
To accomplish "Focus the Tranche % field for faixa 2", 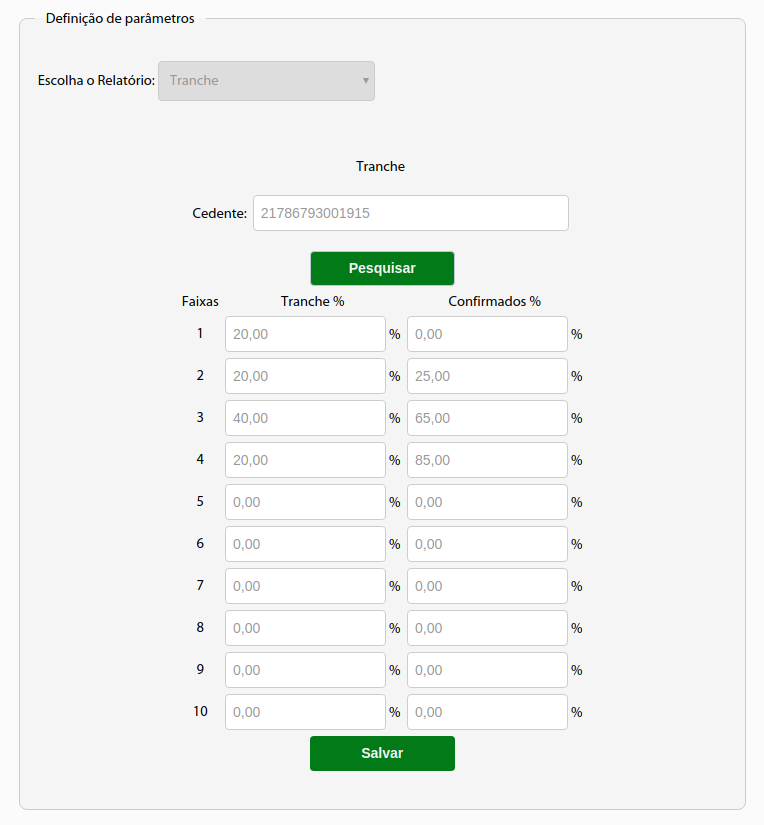I will (305, 376).
